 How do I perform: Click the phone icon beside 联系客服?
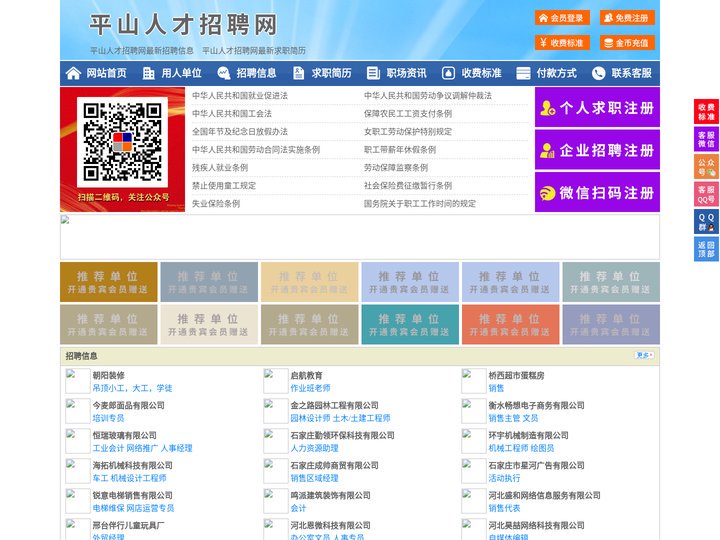(x=598, y=73)
